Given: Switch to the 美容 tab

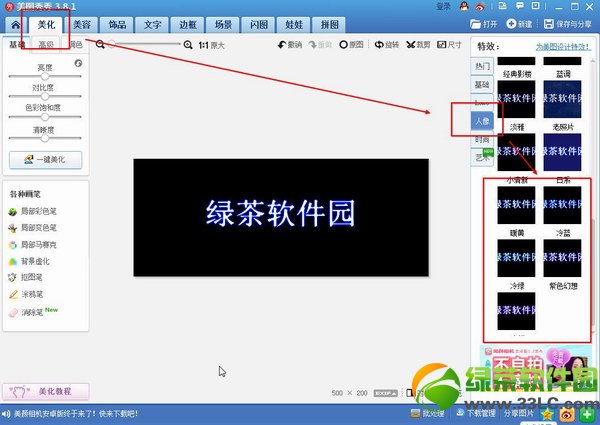Looking at the screenshot, I should click(82, 25).
